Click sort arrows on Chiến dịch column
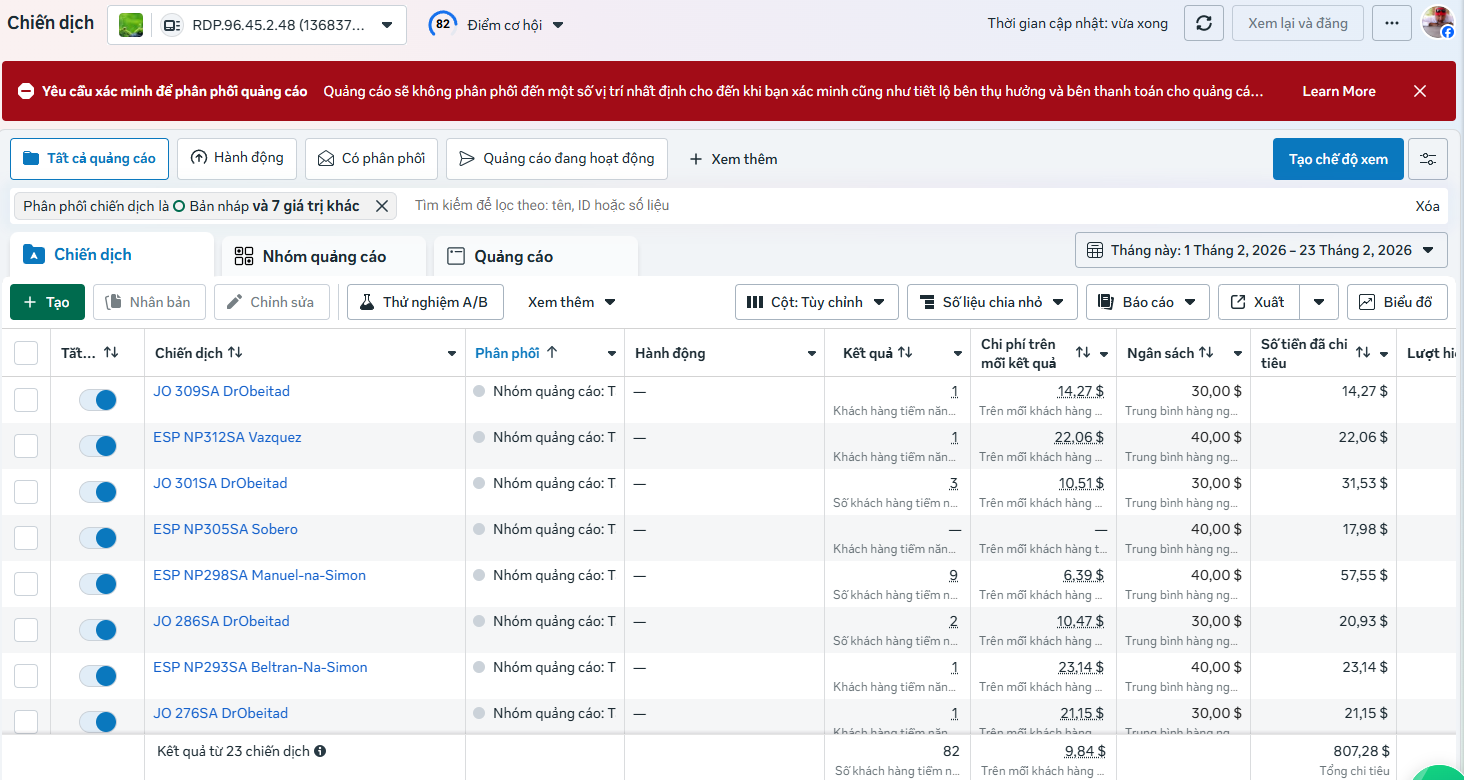This screenshot has width=1464, height=780. (235, 352)
